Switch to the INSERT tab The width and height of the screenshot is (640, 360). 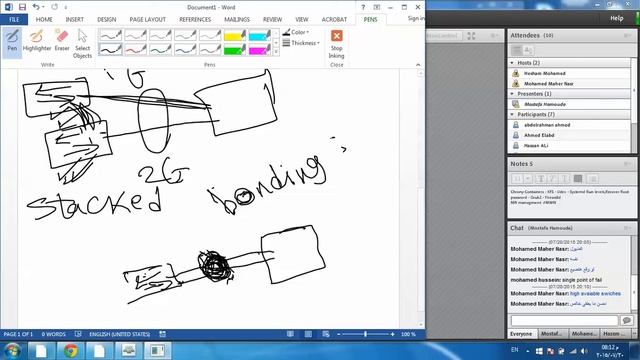point(75,19)
